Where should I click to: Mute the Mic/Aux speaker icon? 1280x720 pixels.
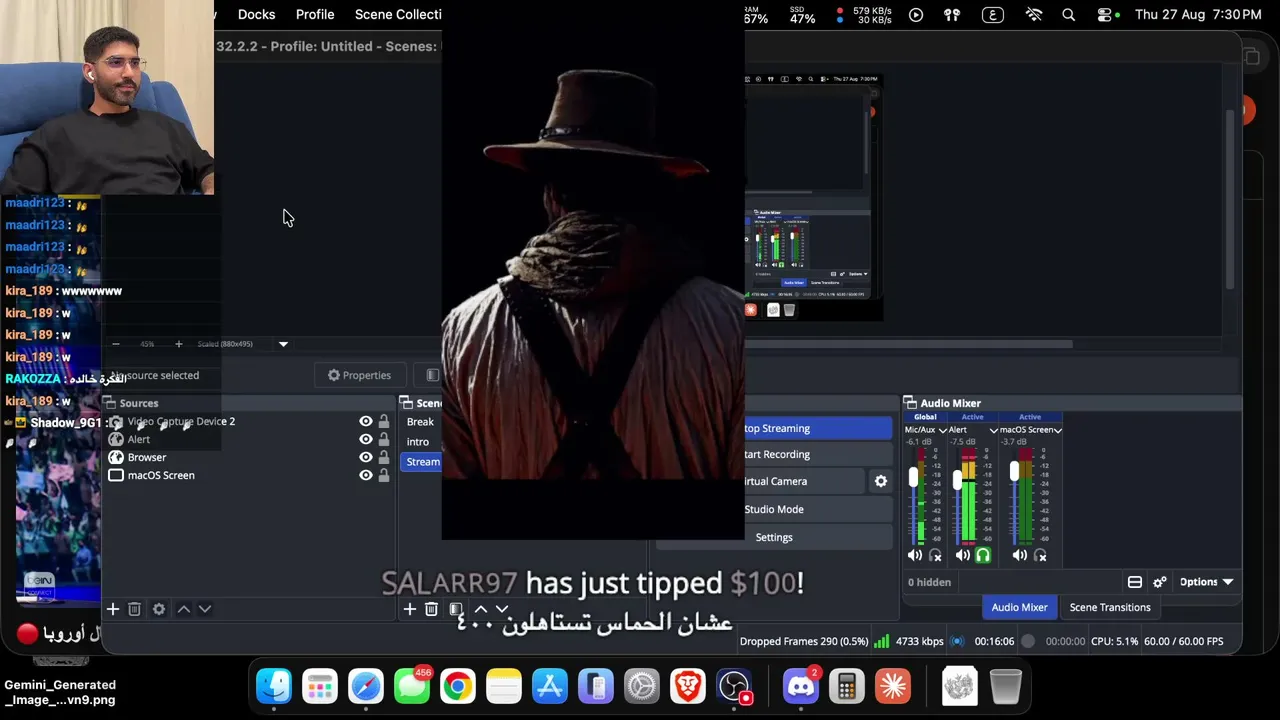coord(915,555)
